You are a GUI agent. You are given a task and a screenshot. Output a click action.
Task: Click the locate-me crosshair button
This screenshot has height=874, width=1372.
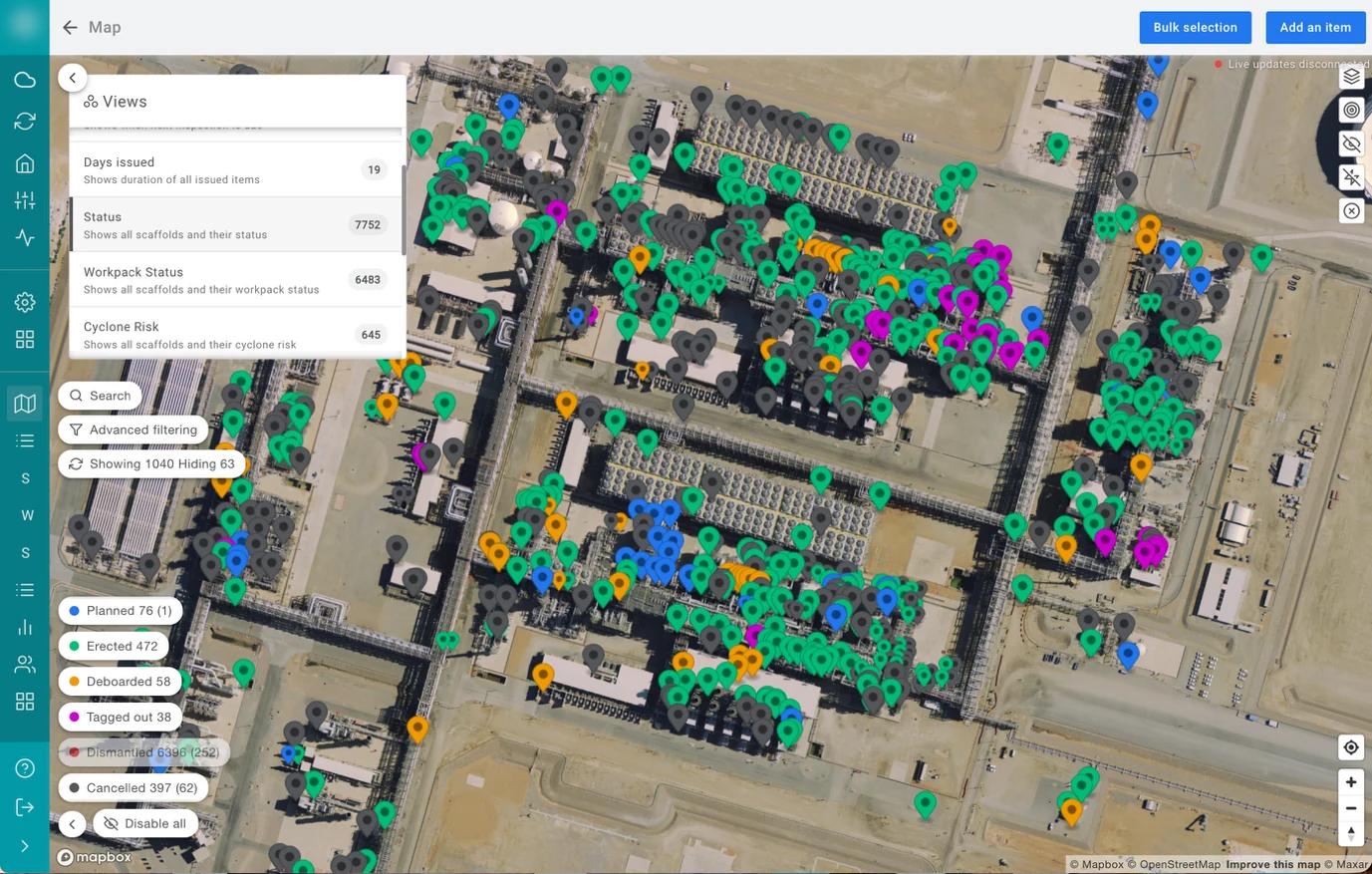coord(1351,747)
